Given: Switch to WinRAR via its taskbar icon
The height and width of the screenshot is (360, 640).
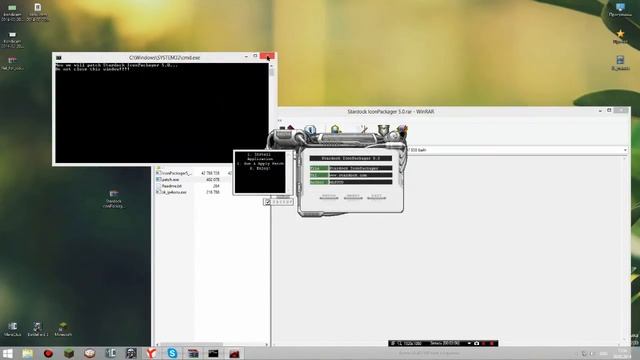Looking at the screenshot, I should (193, 353).
